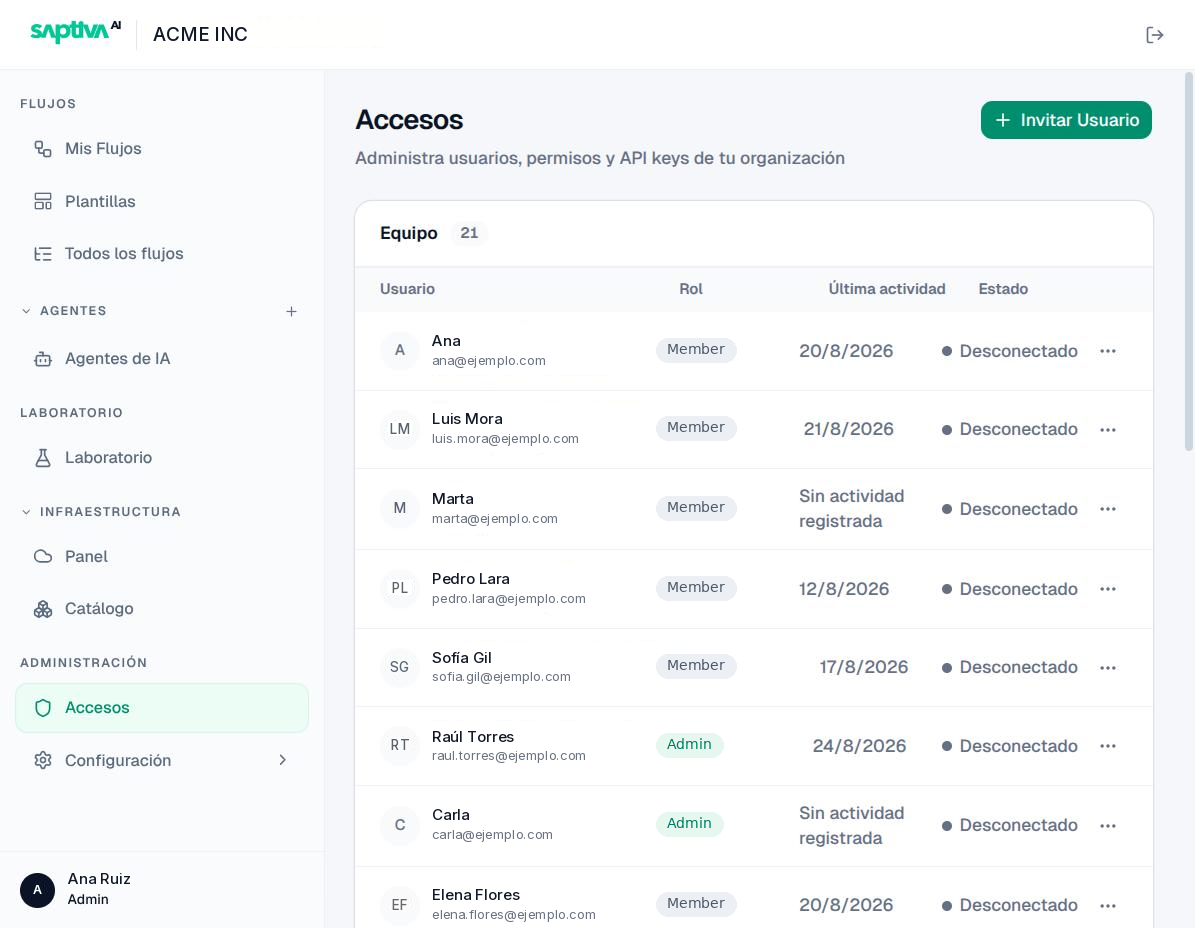This screenshot has height=928, width=1195.
Task: Collapse the AGENTES section
Action: (x=27, y=311)
